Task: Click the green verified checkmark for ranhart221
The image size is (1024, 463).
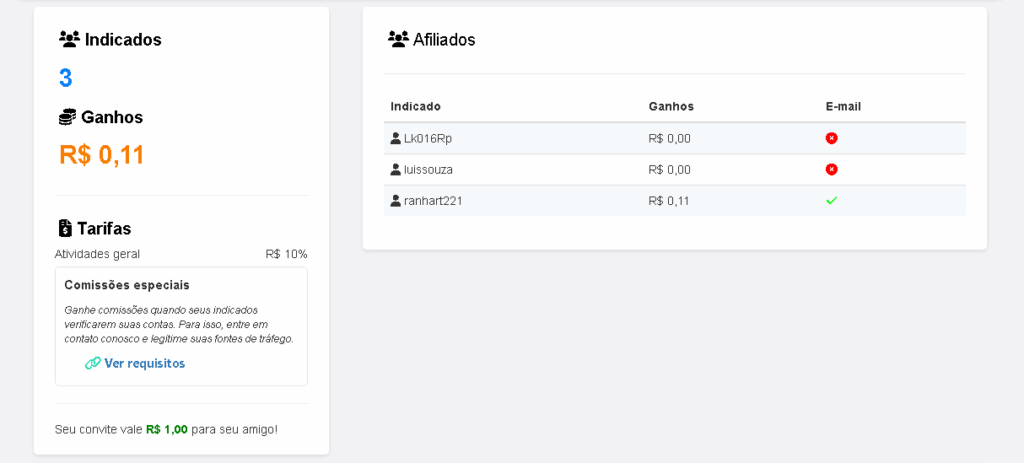Action: tap(831, 201)
